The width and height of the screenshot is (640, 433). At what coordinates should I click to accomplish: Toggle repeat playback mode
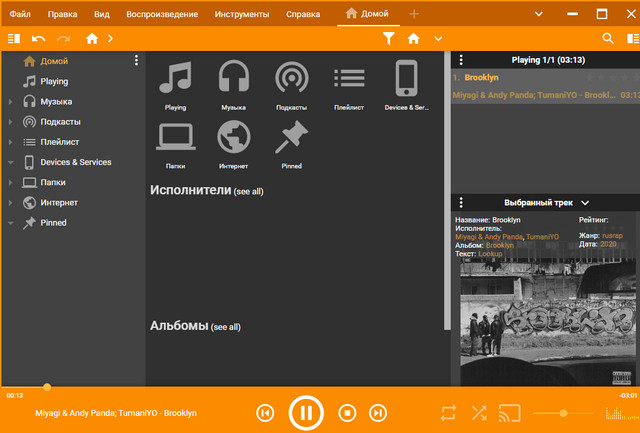coord(448,412)
